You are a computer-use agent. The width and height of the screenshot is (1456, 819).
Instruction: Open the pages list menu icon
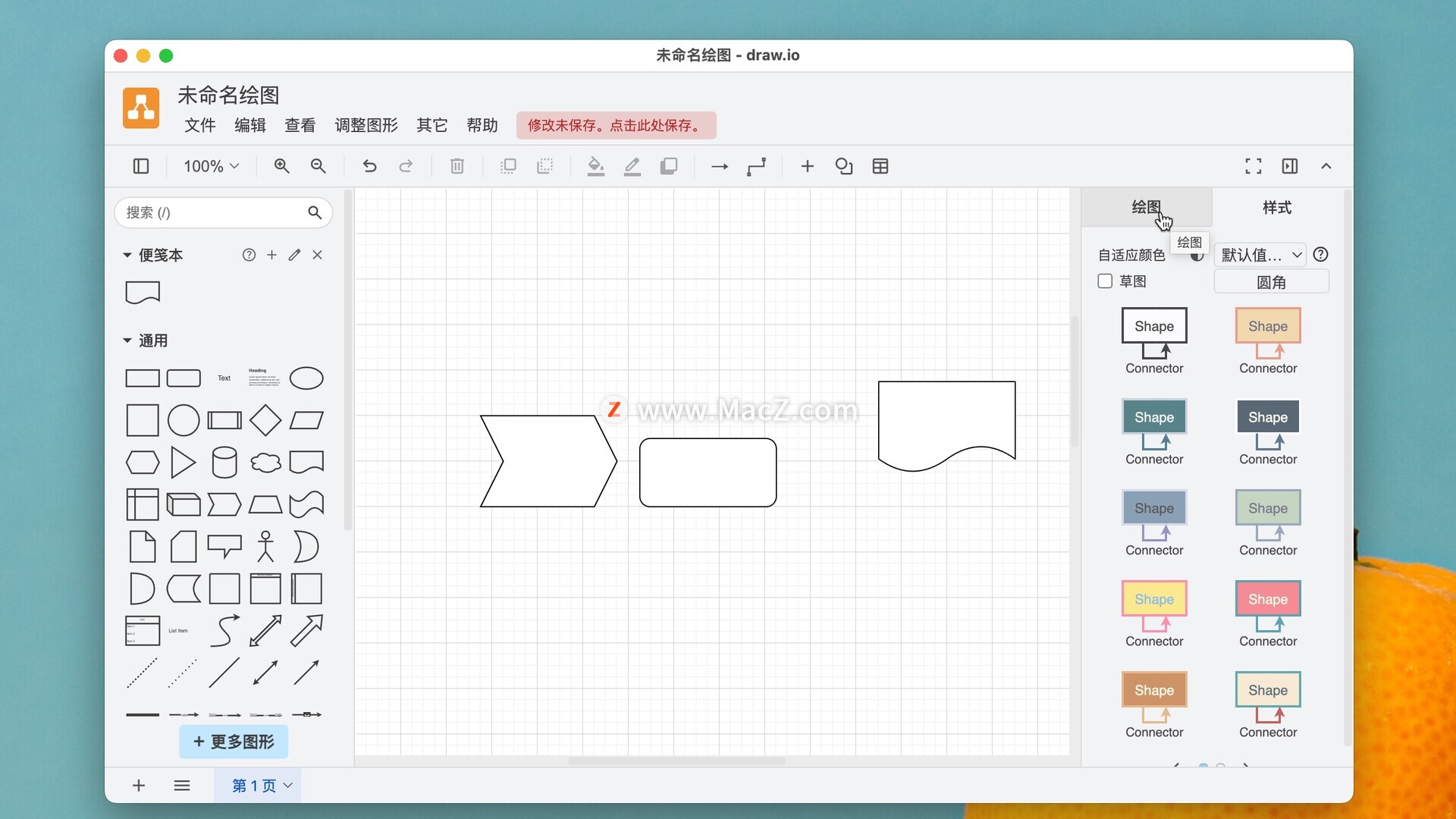click(182, 786)
